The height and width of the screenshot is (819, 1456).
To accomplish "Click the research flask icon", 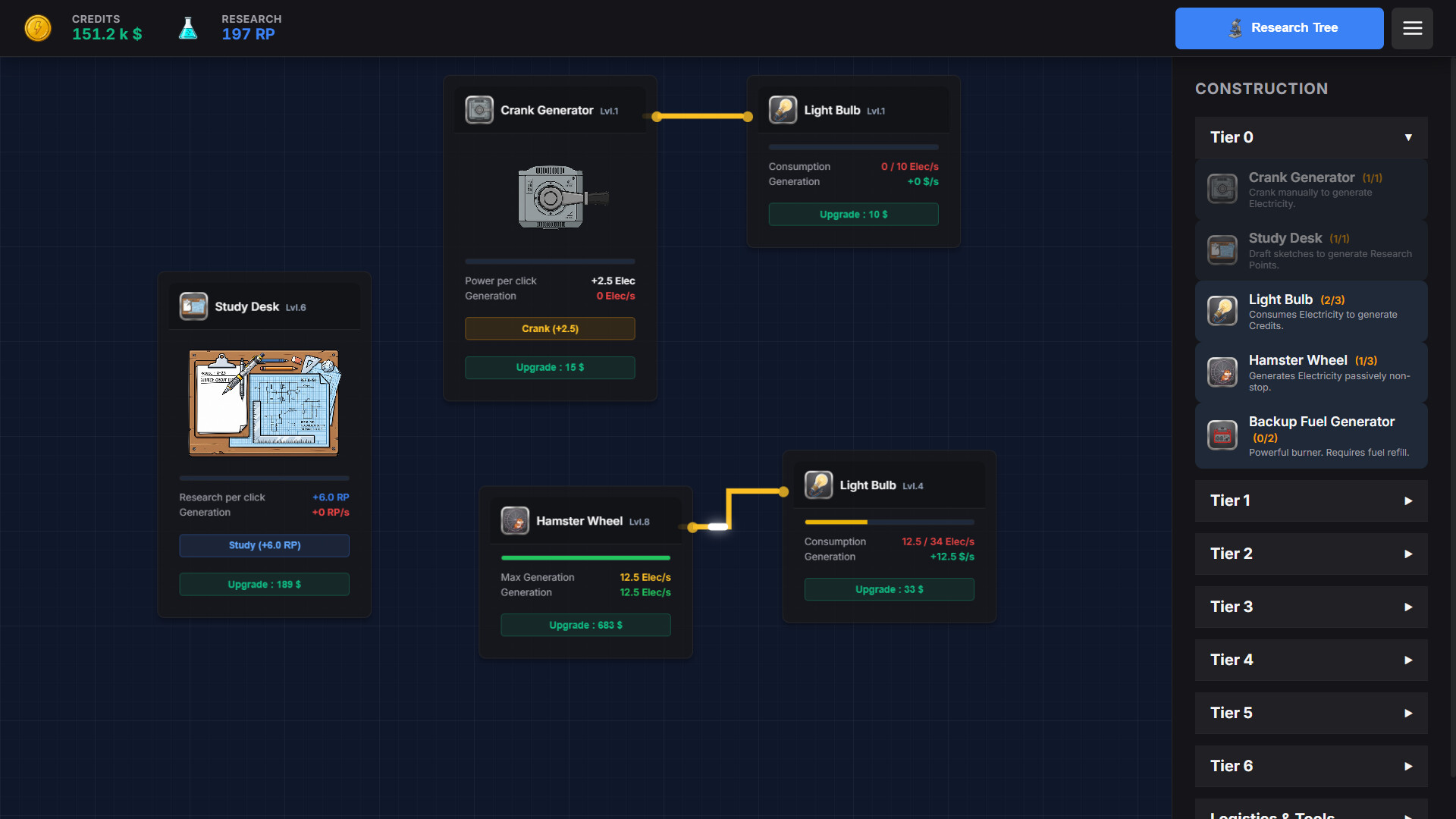I will (x=188, y=28).
